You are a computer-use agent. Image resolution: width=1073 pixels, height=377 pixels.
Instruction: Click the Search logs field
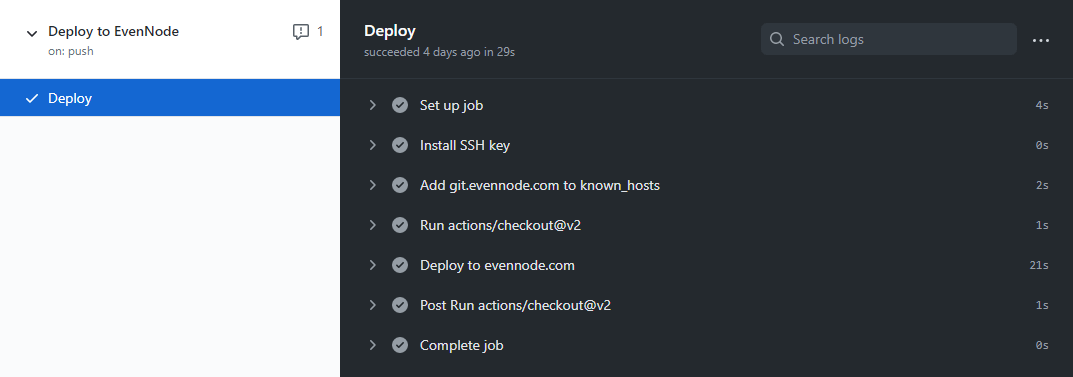[888, 39]
